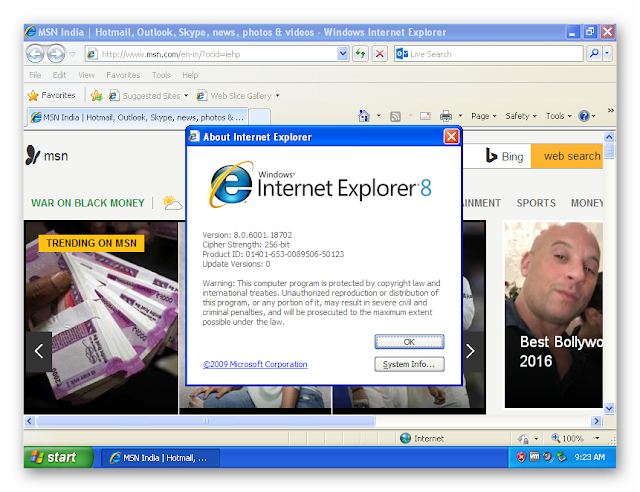This screenshot has width=640, height=492.
Task: Open Suggested Sites dropdown
Action: pos(148,96)
